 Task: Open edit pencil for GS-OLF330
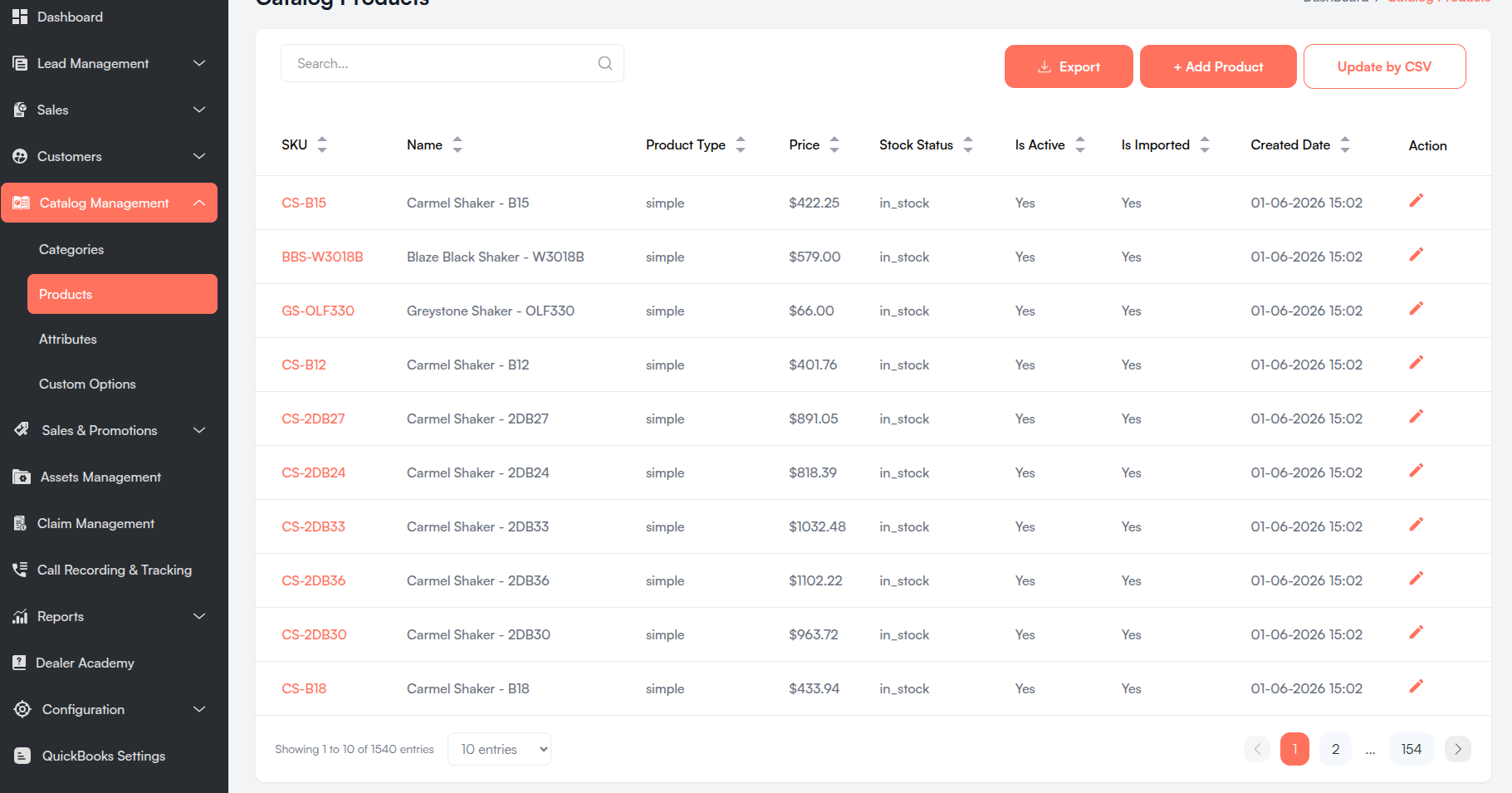tap(1417, 308)
